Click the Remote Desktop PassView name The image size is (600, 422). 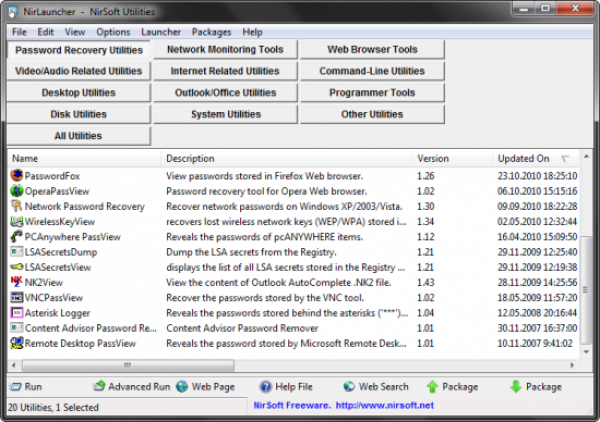pyautogui.click(x=80, y=344)
